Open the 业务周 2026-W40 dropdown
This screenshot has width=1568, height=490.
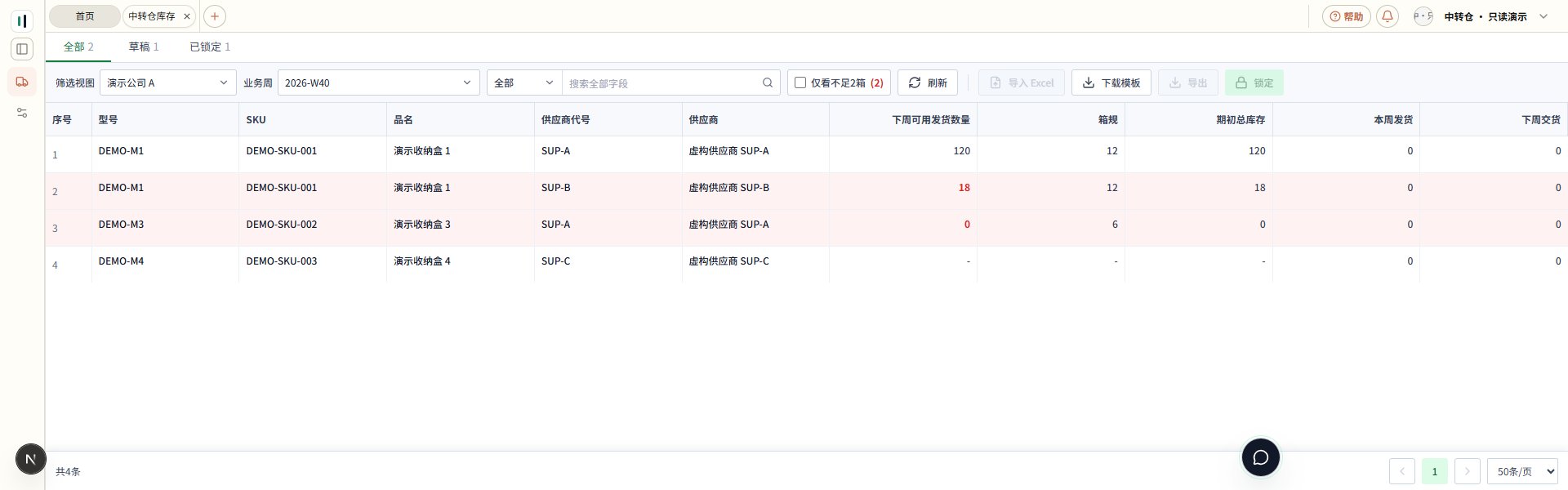pyautogui.click(x=378, y=82)
